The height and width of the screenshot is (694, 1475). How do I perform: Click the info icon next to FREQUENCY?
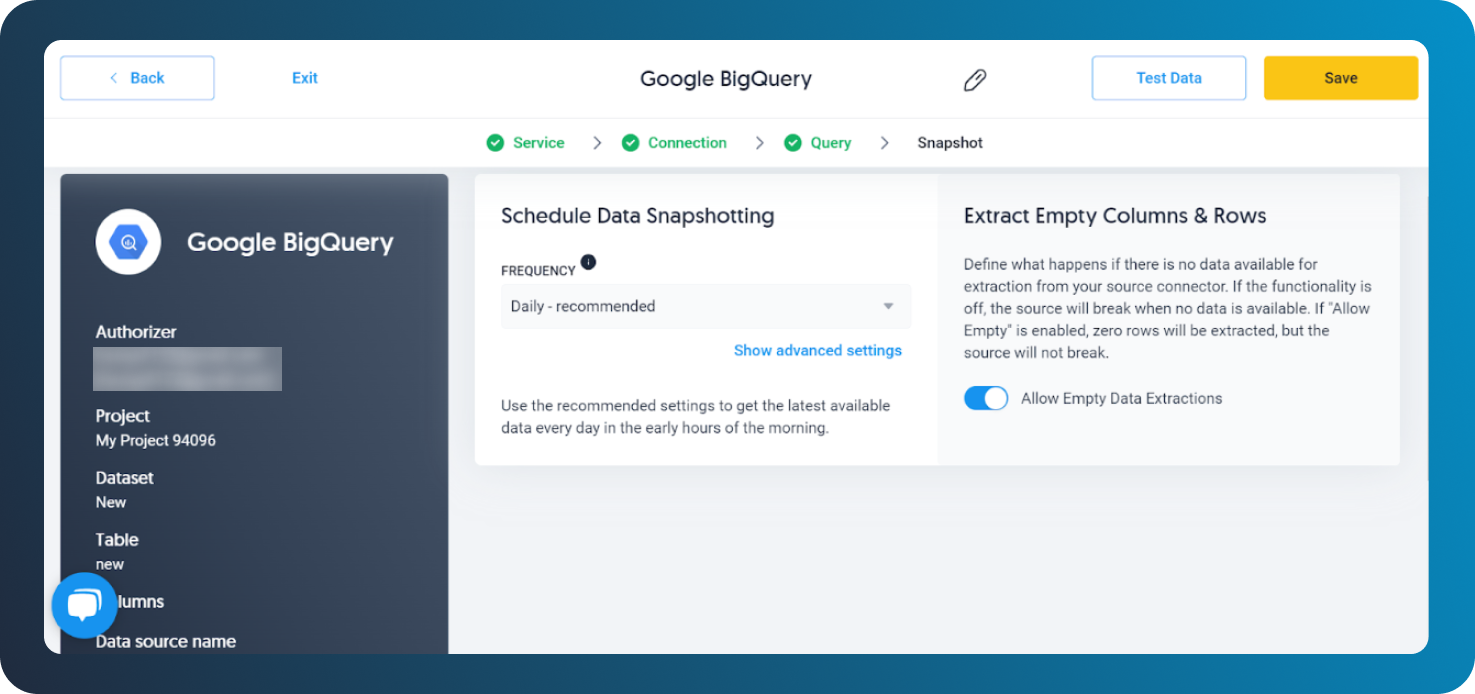coord(588,262)
